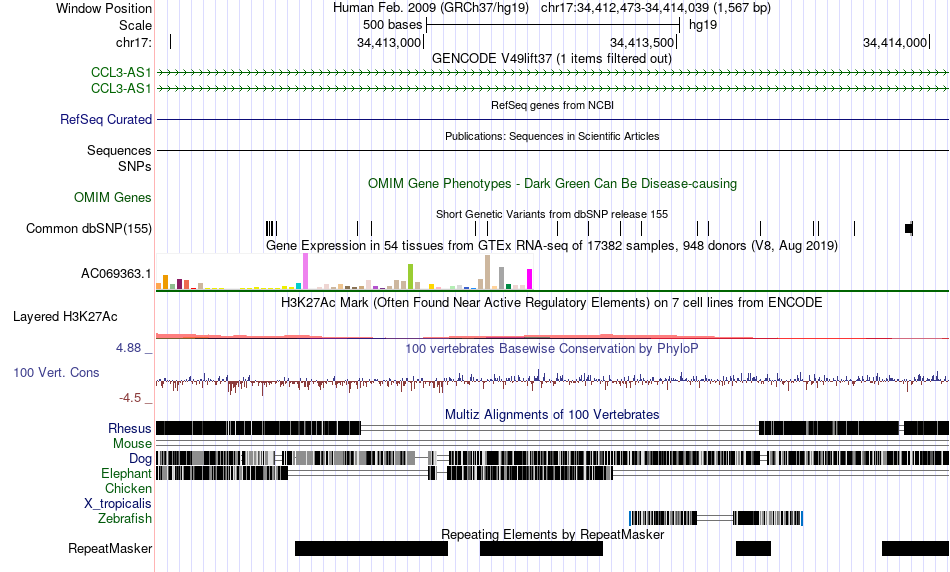Click the chr17: base position label
Screen dimensions: 950x572
click(134, 42)
